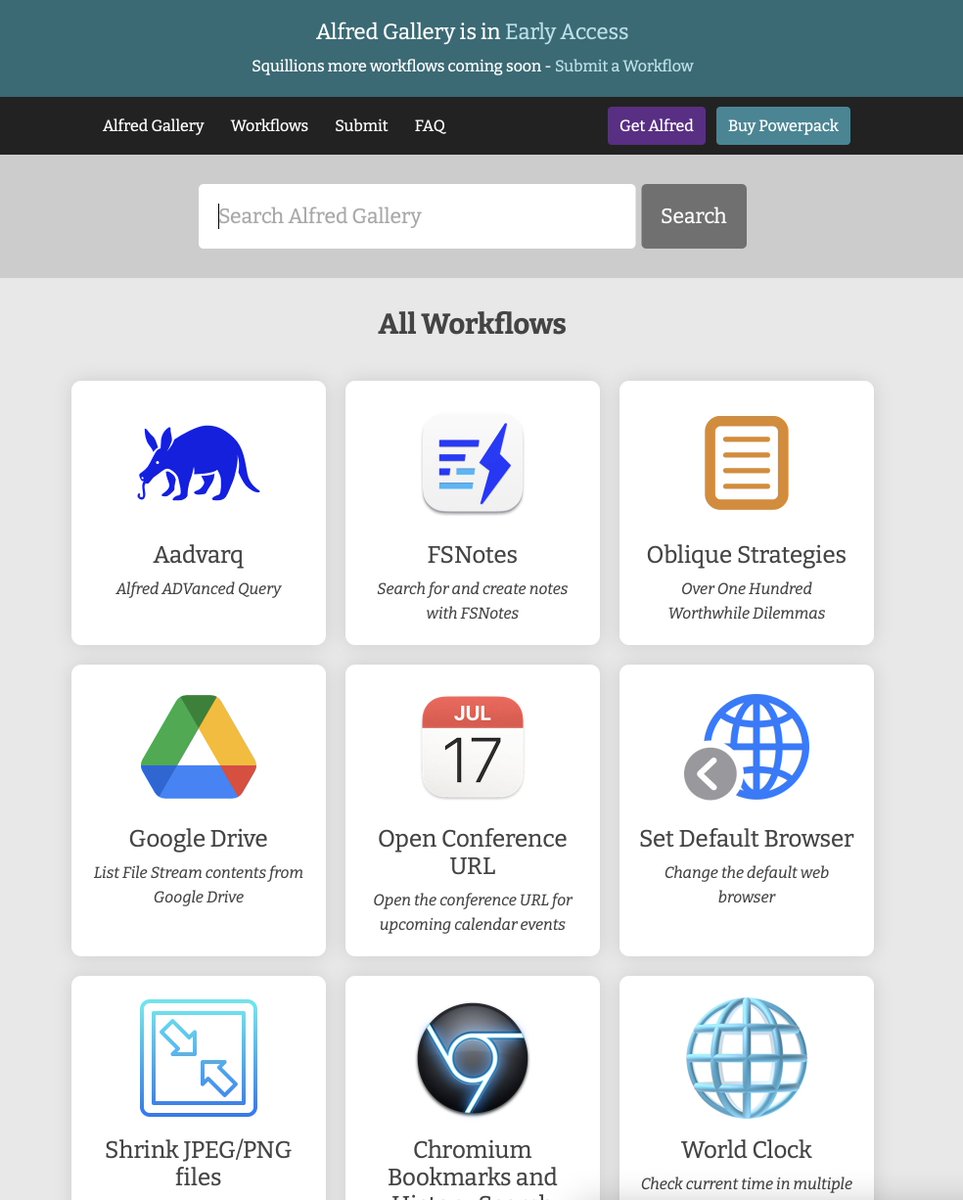The height and width of the screenshot is (1200, 963).
Task: Click the All Workflows heading
Action: (x=472, y=324)
